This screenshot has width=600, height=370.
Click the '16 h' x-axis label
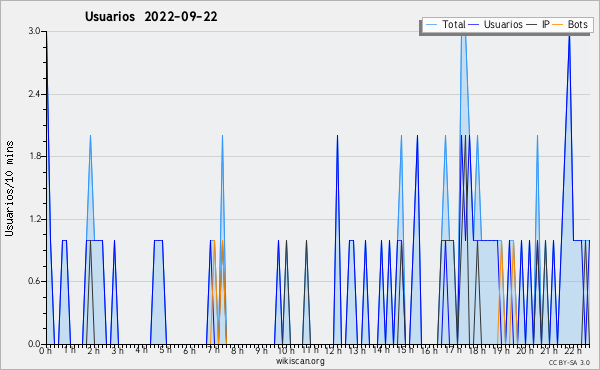[x=429, y=350]
